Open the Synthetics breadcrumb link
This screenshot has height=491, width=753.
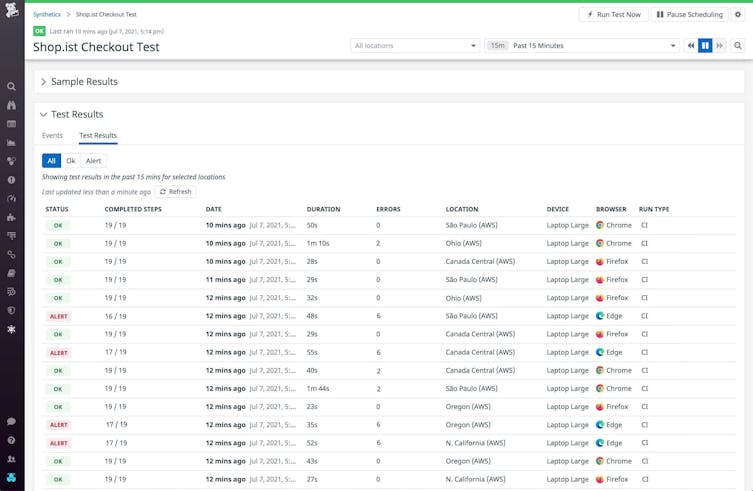point(47,15)
